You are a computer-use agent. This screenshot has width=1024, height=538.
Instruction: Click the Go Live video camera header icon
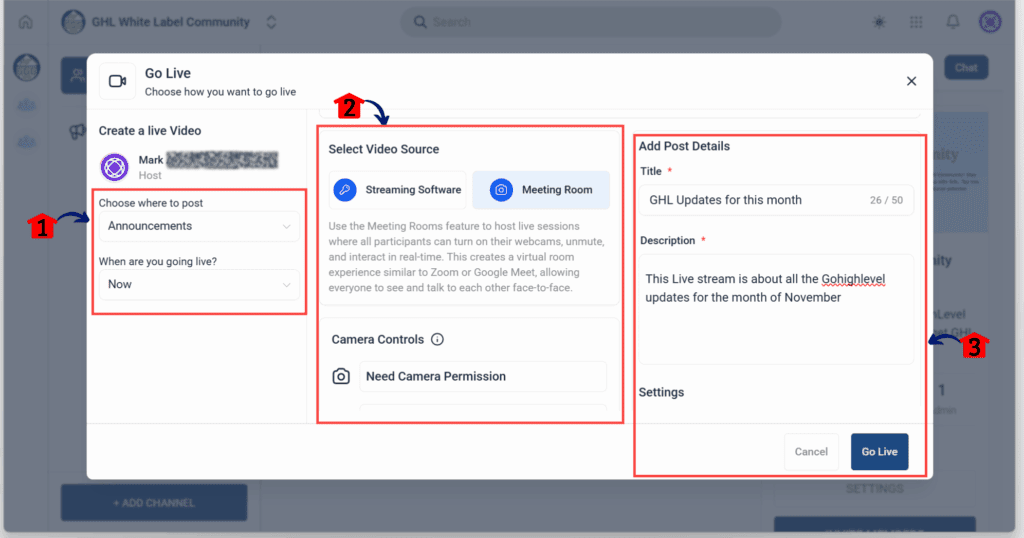pos(117,81)
